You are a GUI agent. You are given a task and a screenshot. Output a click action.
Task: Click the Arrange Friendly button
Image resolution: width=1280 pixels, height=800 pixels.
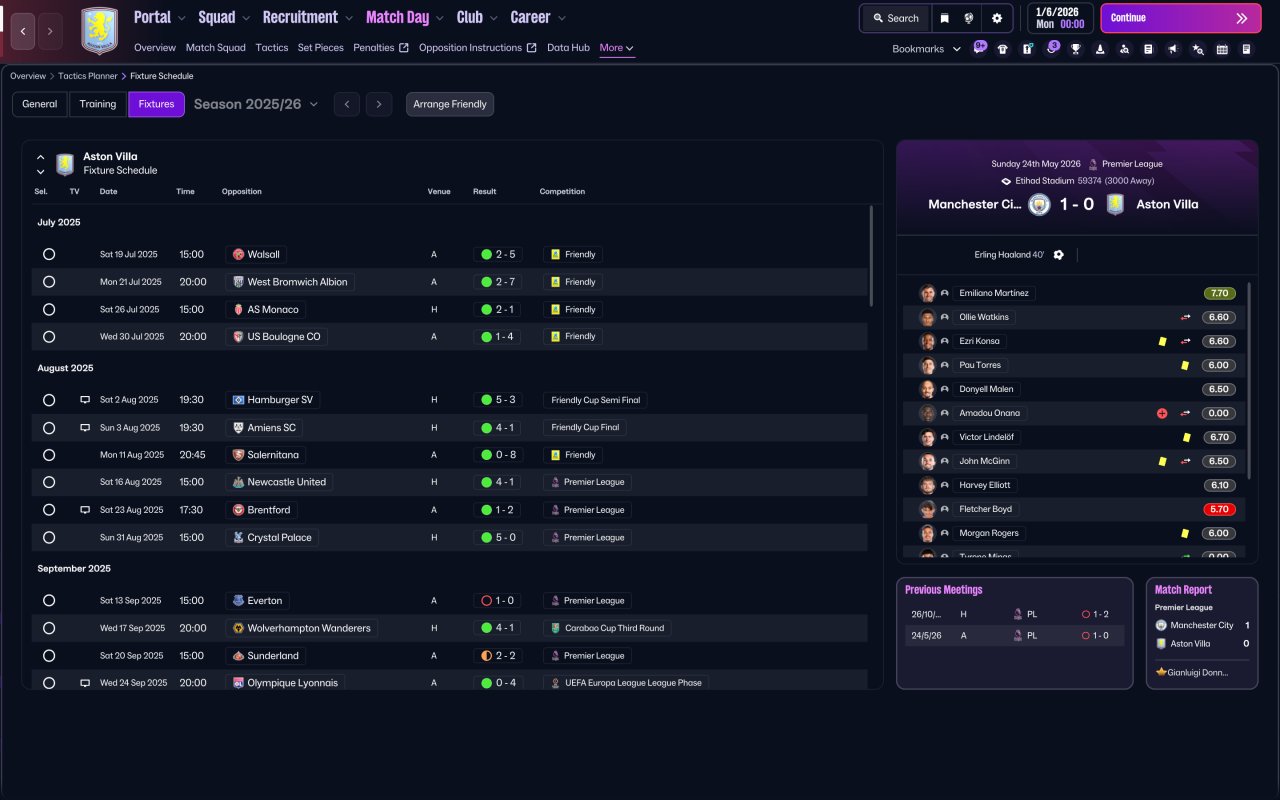coord(450,104)
